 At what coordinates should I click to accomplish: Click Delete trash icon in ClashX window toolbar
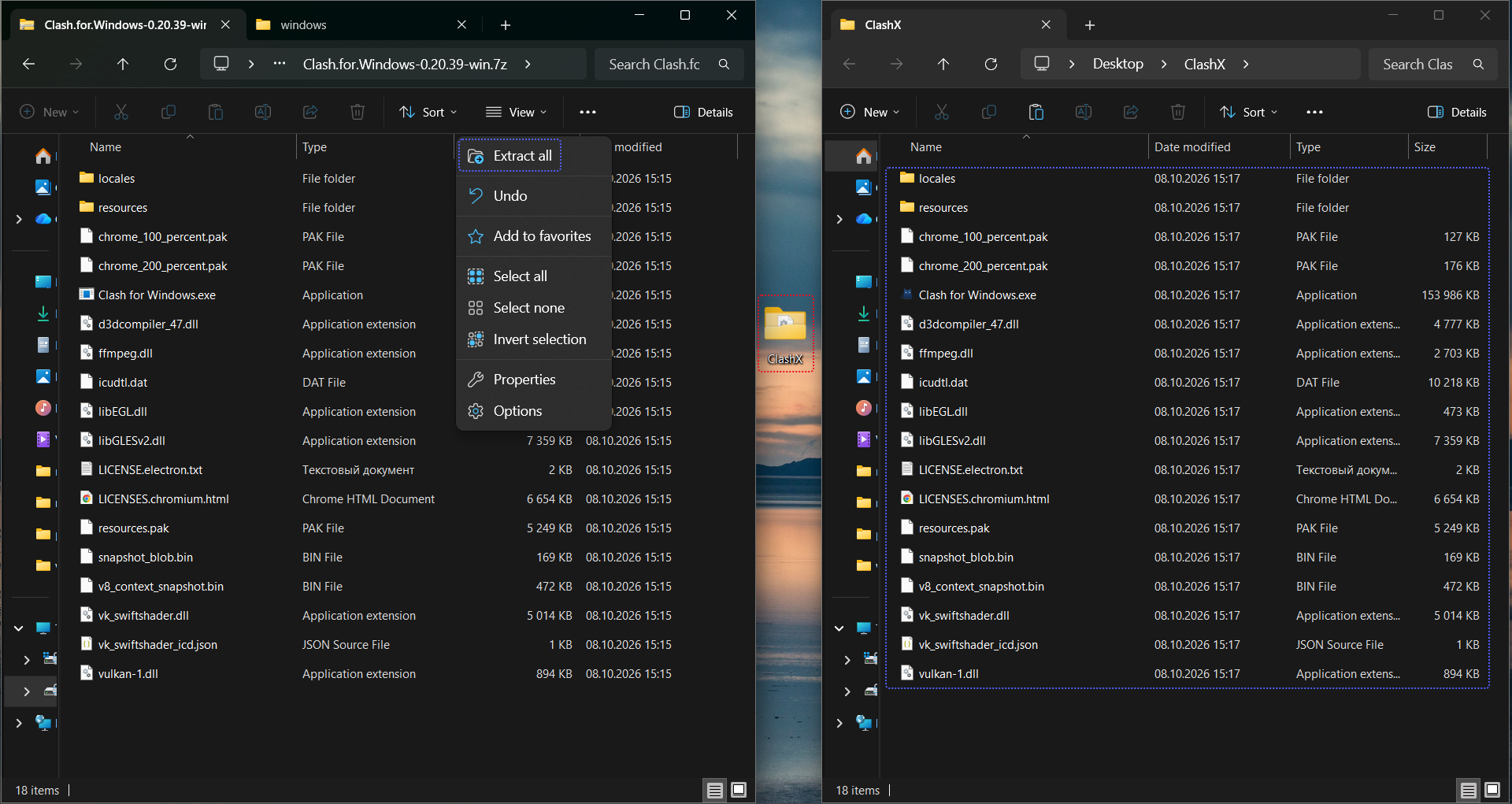click(1178, 112)
